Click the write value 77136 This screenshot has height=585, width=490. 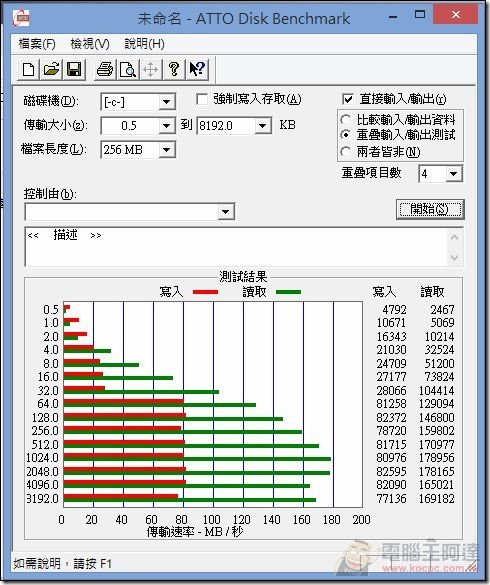tap(391, 498)
